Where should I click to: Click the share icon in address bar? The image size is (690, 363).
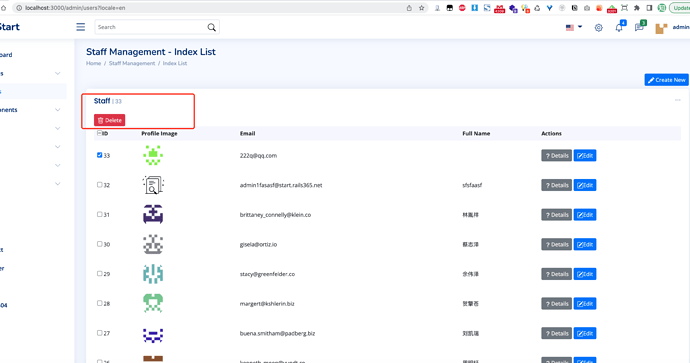(409, 8)
